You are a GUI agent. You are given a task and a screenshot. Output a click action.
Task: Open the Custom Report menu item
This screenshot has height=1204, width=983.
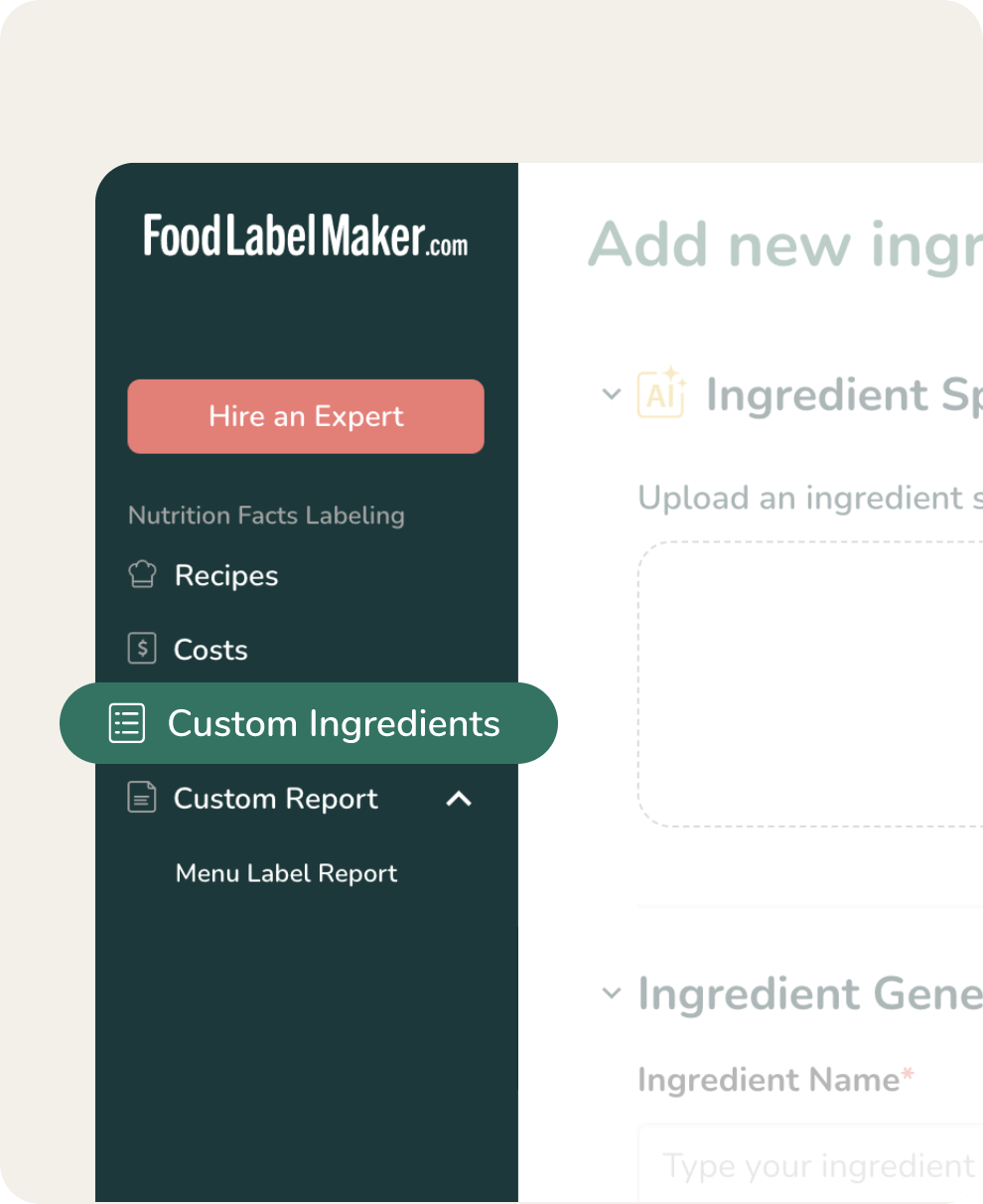275,799
